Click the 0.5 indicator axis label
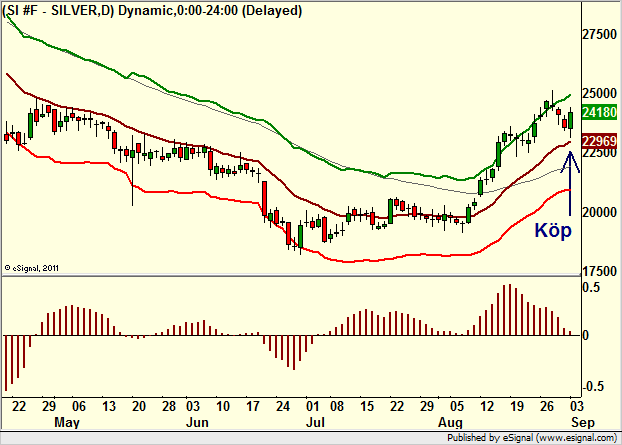The height and width of the screenshot is (445, 622). click(x=591, y=287)
